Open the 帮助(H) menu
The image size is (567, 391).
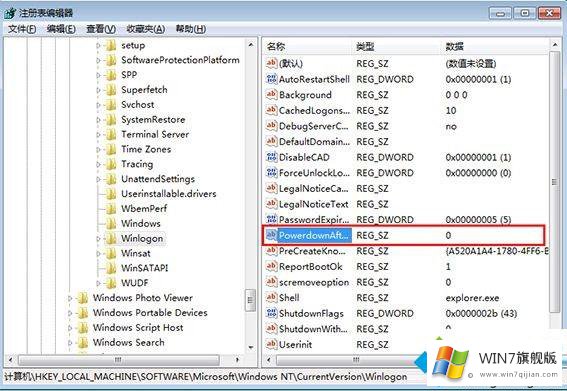click(x=191, y=29)
